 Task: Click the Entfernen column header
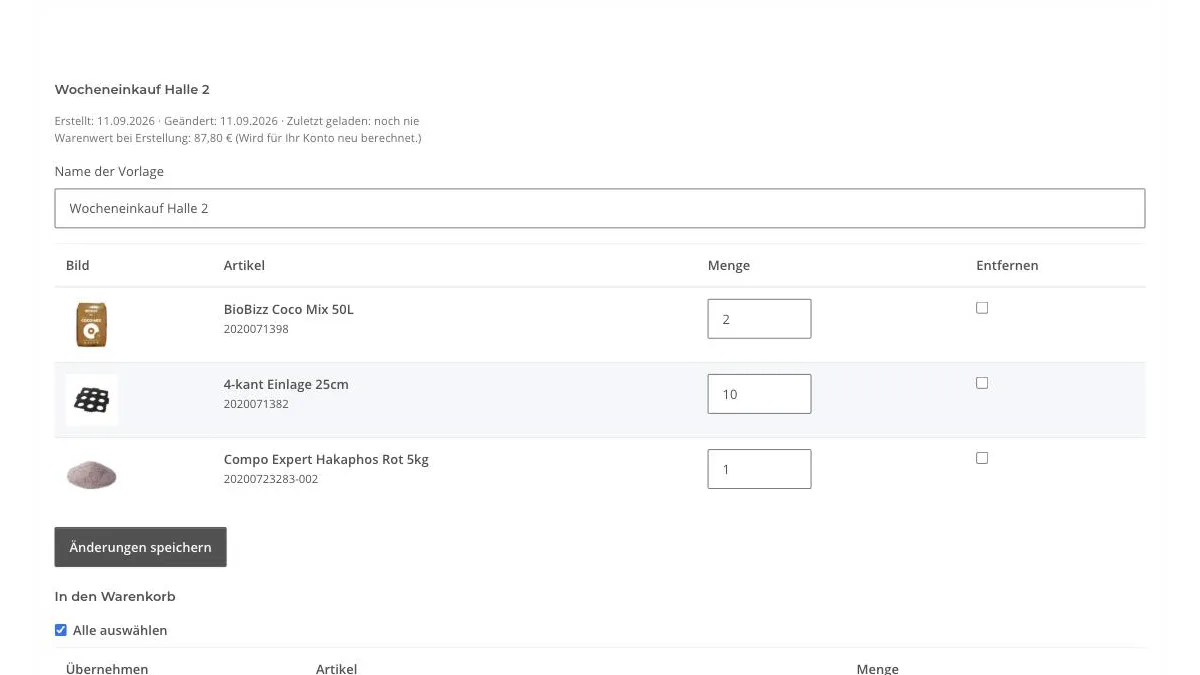tap(1007, 265)
